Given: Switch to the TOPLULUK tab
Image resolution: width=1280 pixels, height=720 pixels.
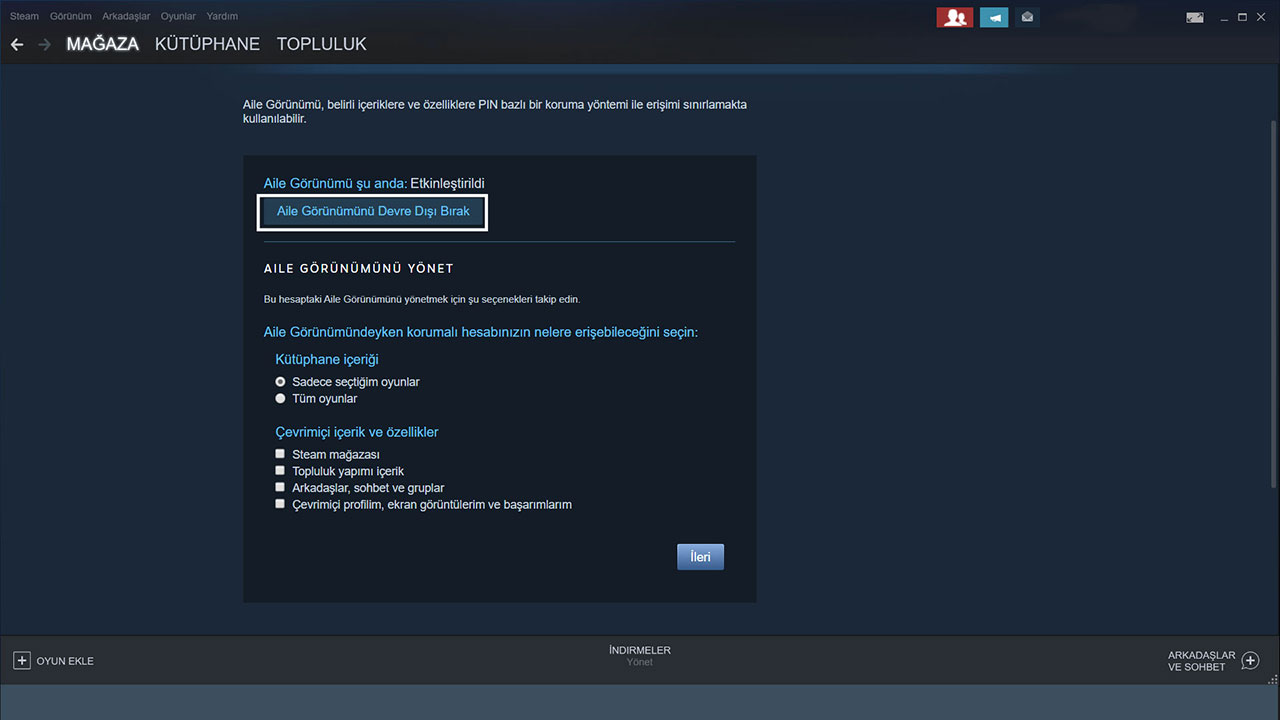Looking at the screenshot, I should point(321,44).
